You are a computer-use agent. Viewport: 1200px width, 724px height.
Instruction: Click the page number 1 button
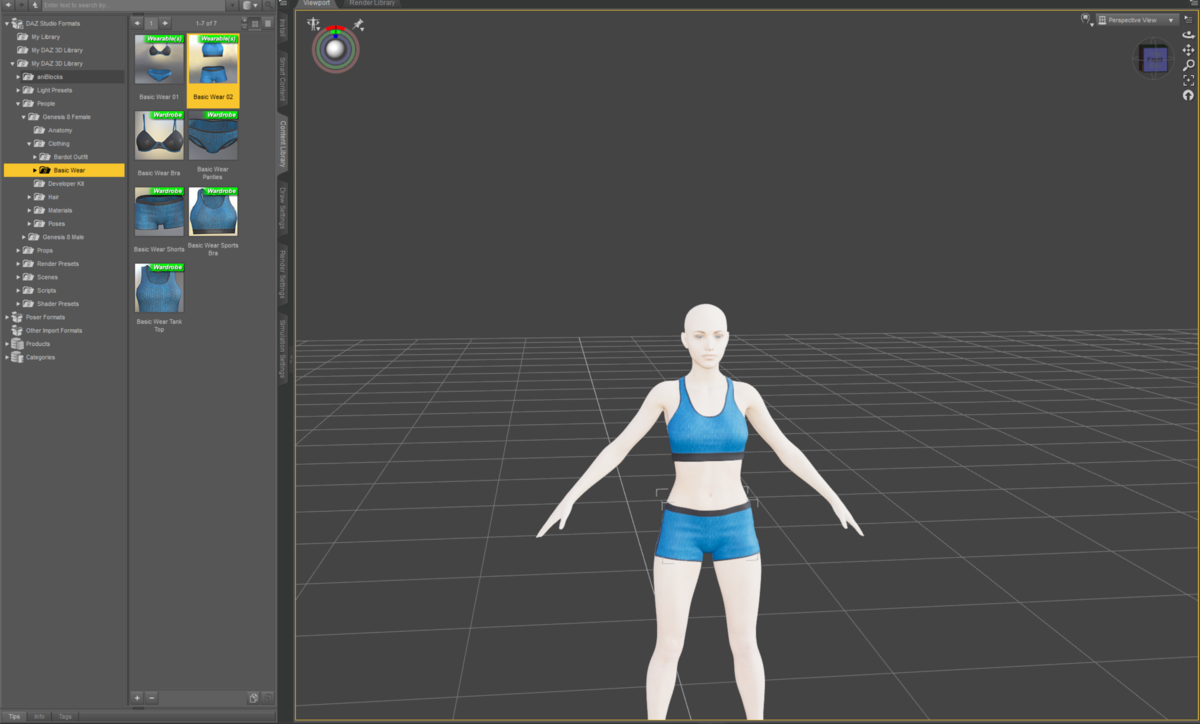[x=151, y=22]
